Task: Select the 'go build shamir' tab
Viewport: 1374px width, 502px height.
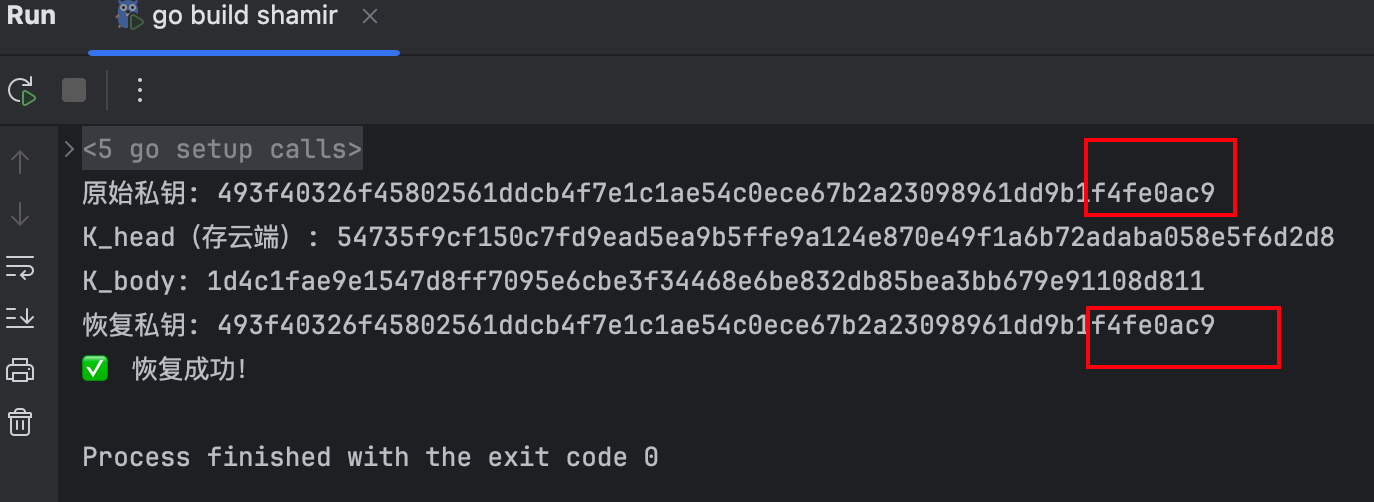Action: click(x=244, y=17)
